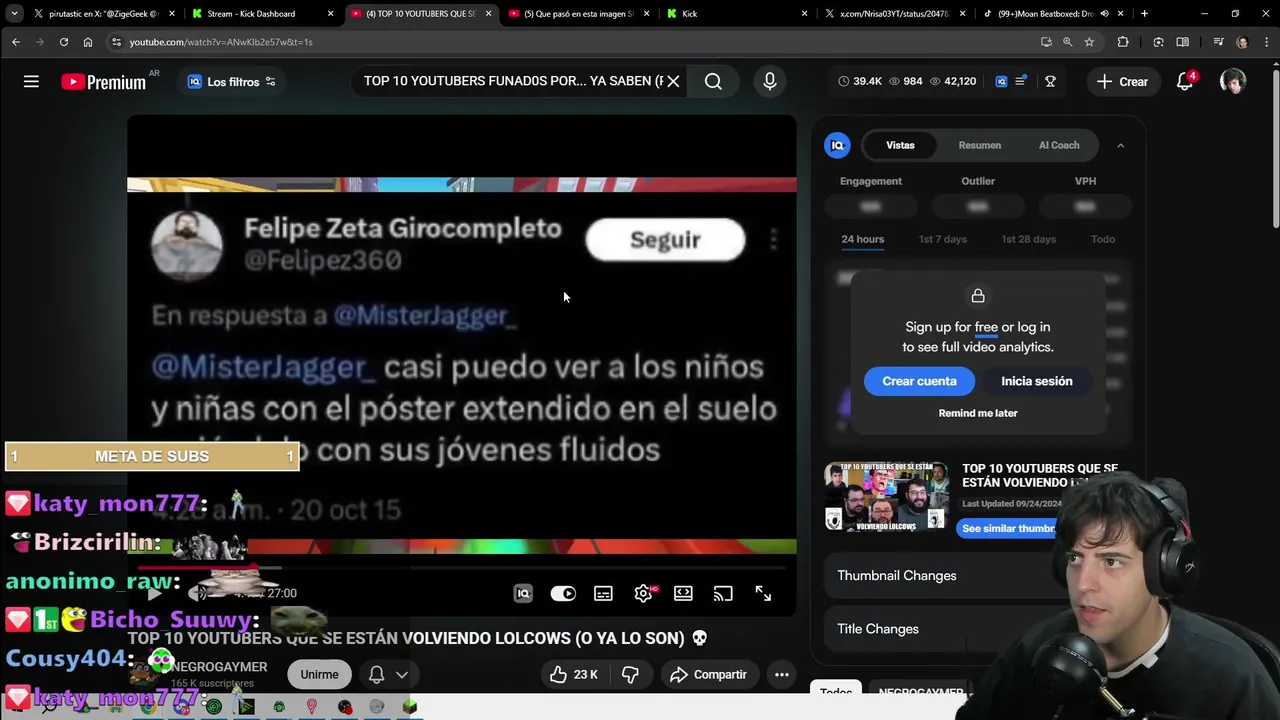The height and width of the screenshot is (720, 1280).
Task: Start voice search with the microphone
Action: (x=770, y=82)
